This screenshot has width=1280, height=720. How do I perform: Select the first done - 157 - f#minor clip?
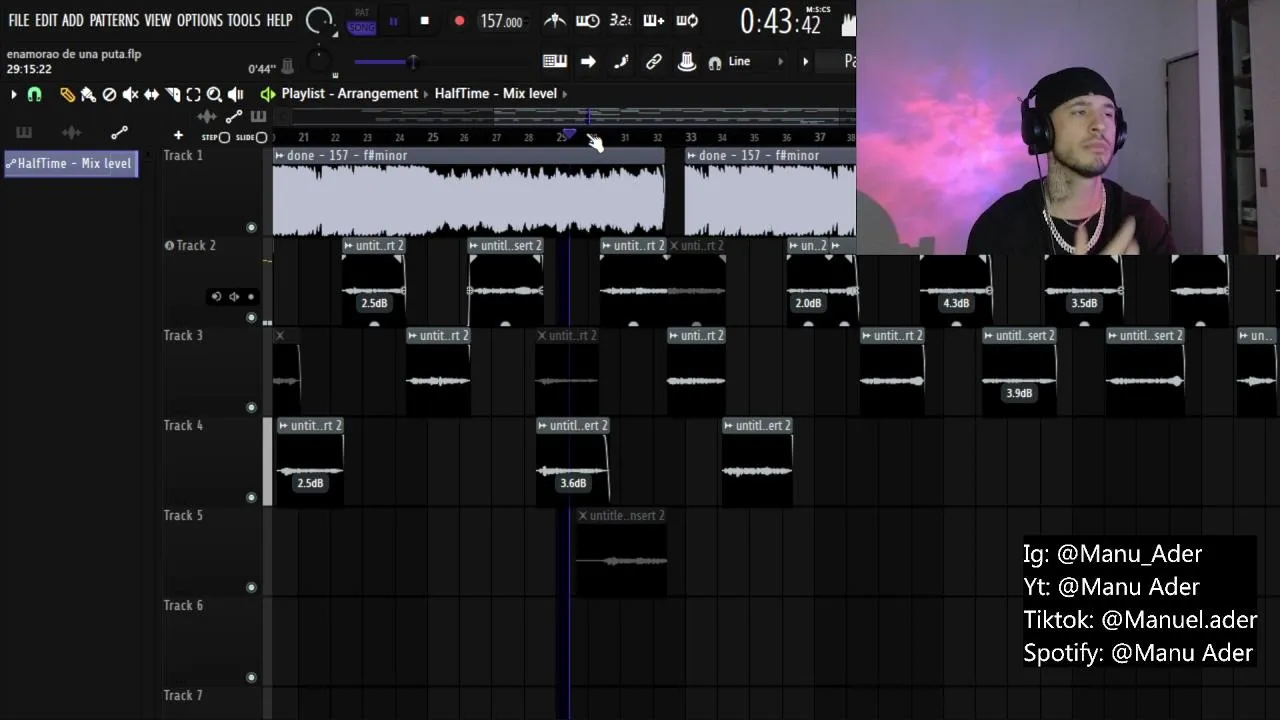[x=468, y=192]
